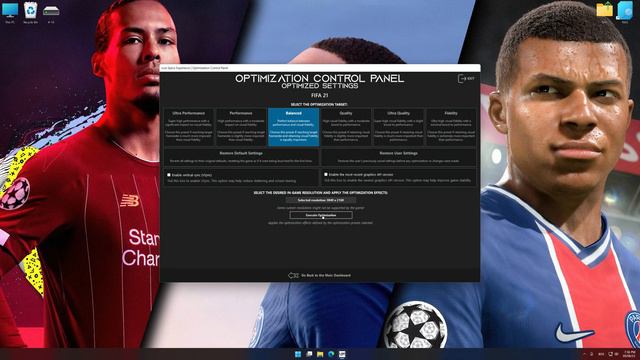Open the blue file icon at desktop corner
The image size is (640, 360).
point(624,10)
